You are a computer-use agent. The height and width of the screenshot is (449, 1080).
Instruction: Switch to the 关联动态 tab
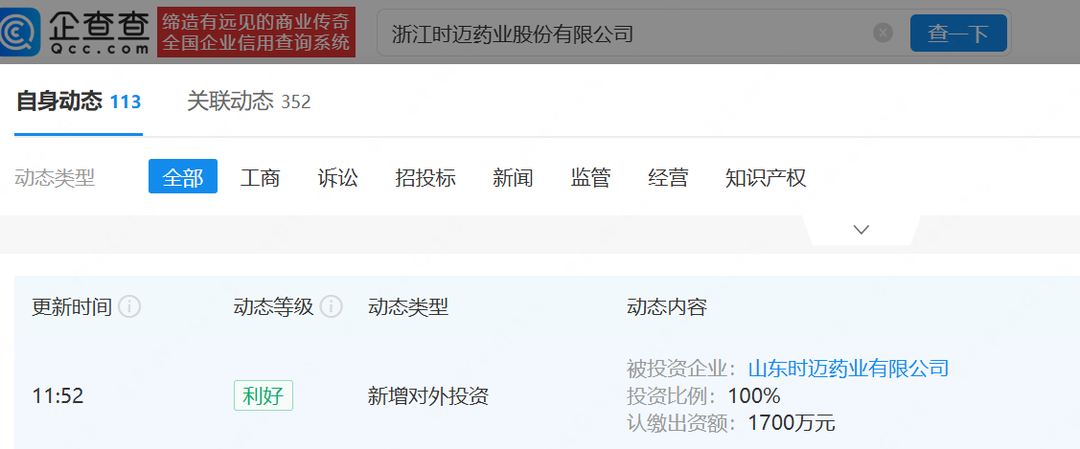coord(249,102)
